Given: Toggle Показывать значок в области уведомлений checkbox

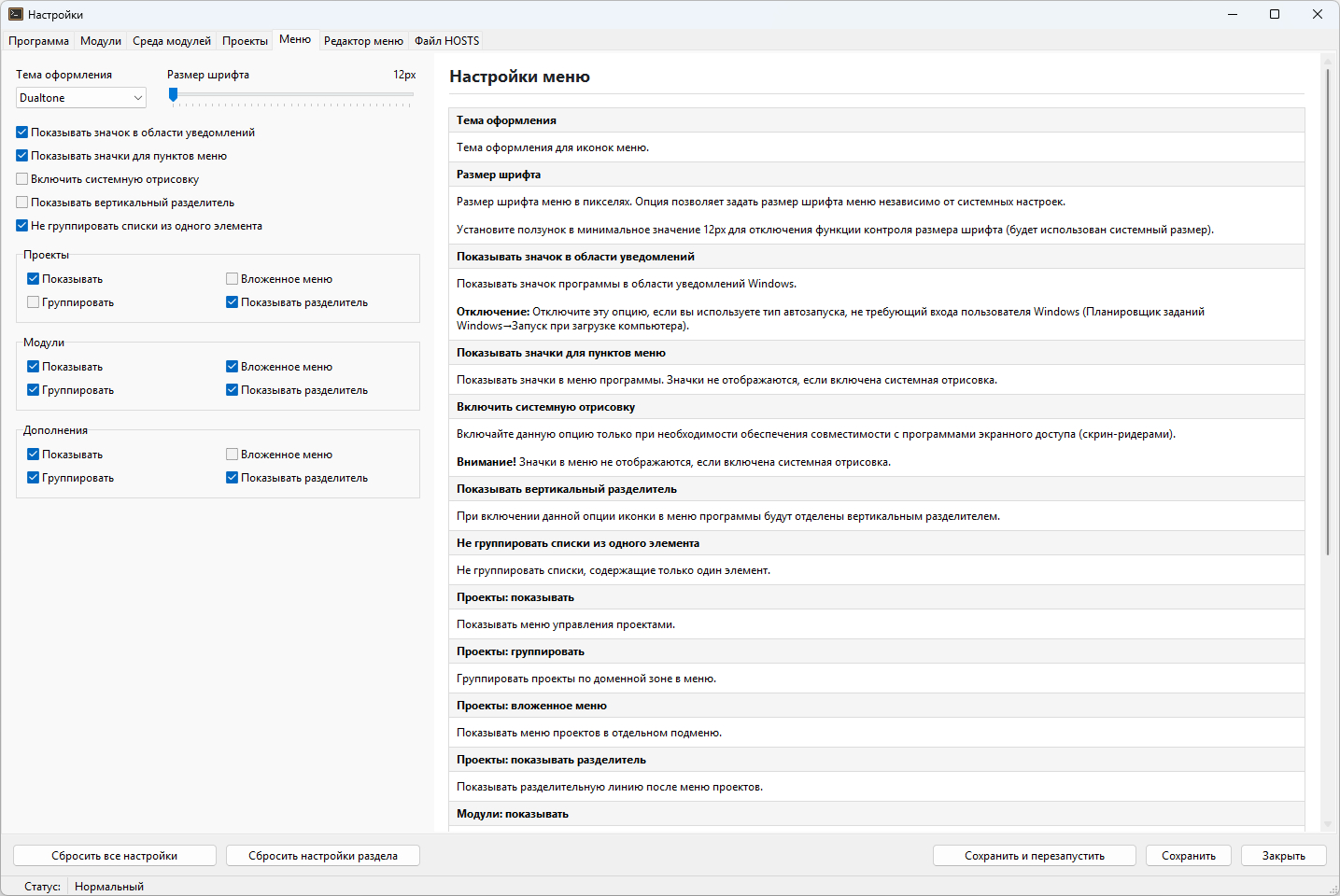Looking at the screenshot, I should 22,133.
